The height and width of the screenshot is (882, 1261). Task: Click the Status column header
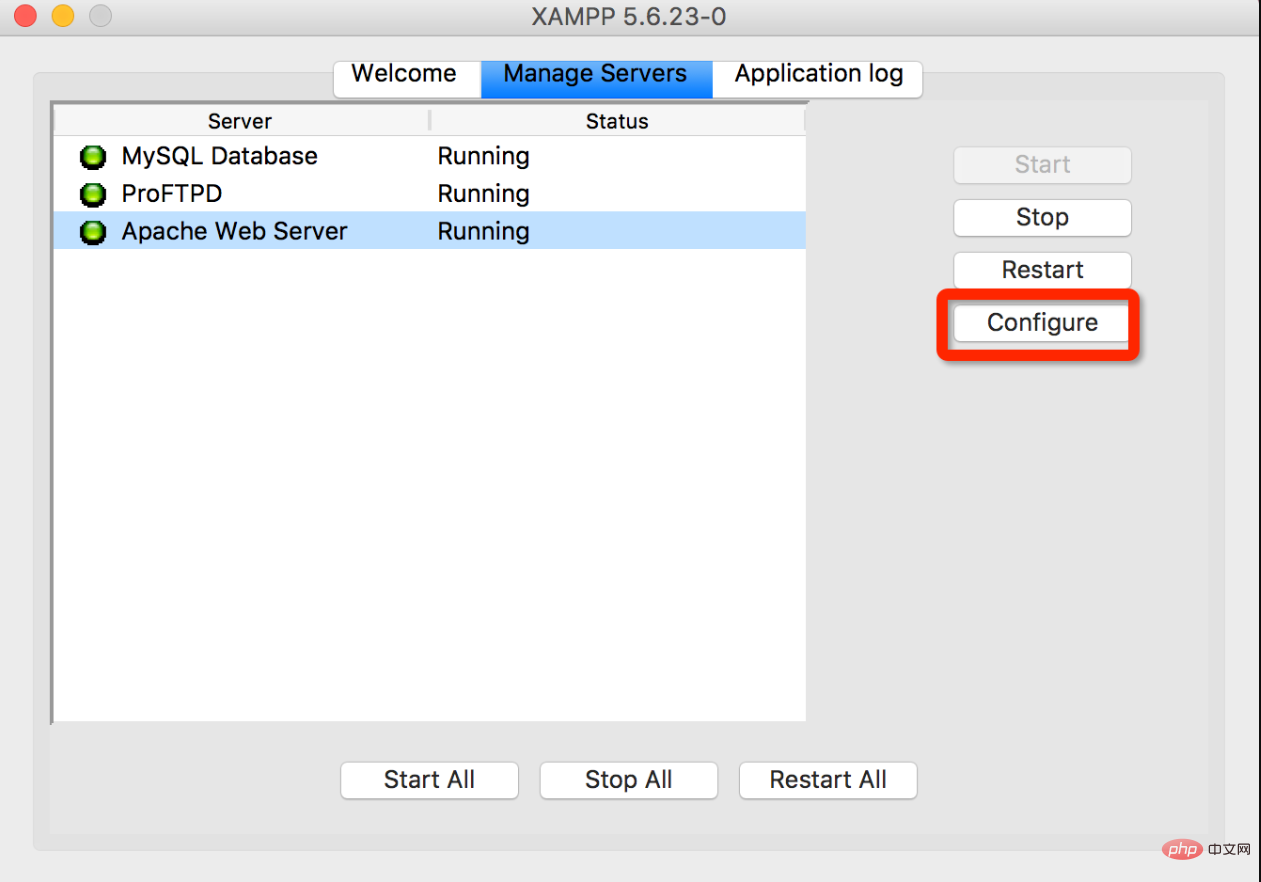(617, 121)
